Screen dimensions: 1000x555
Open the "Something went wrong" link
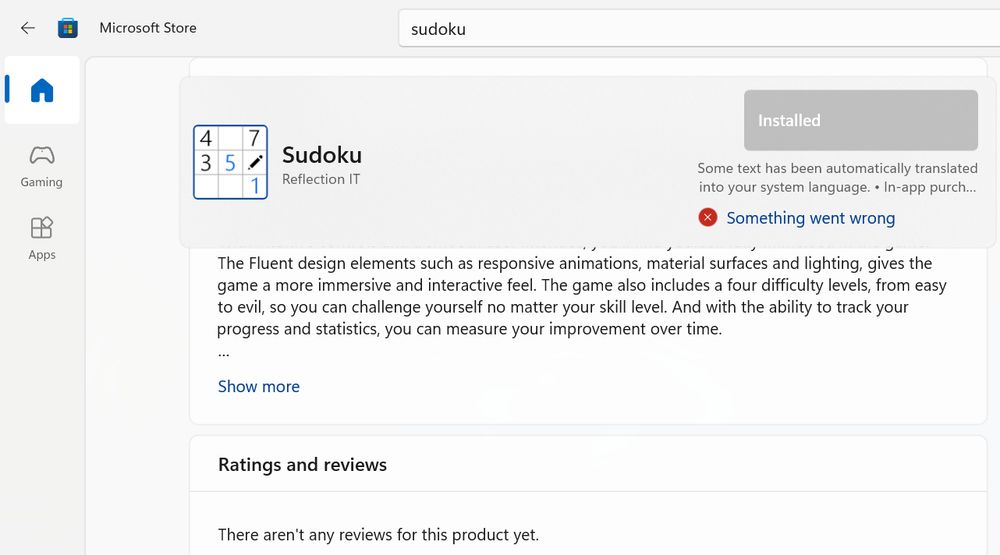click(810, 218)
